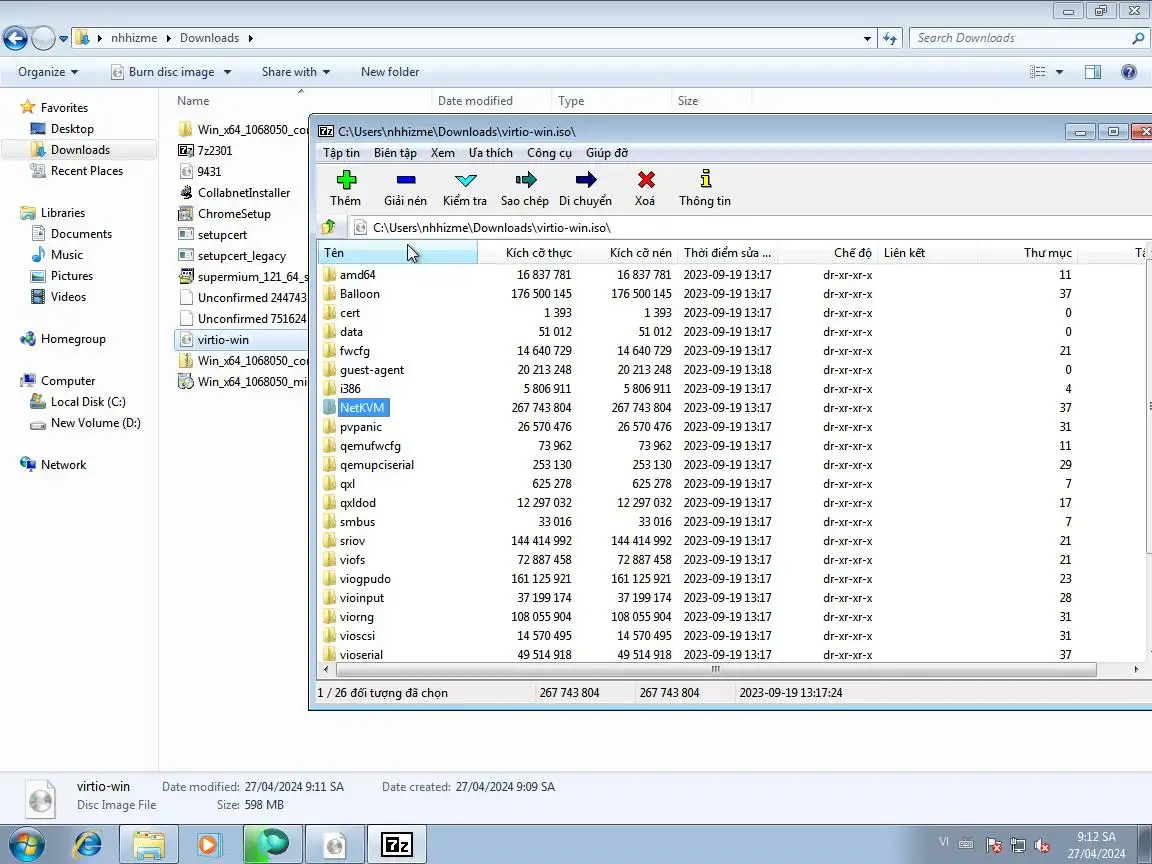
Task: Open the Tập tin menu
Action: click(342, 153)
